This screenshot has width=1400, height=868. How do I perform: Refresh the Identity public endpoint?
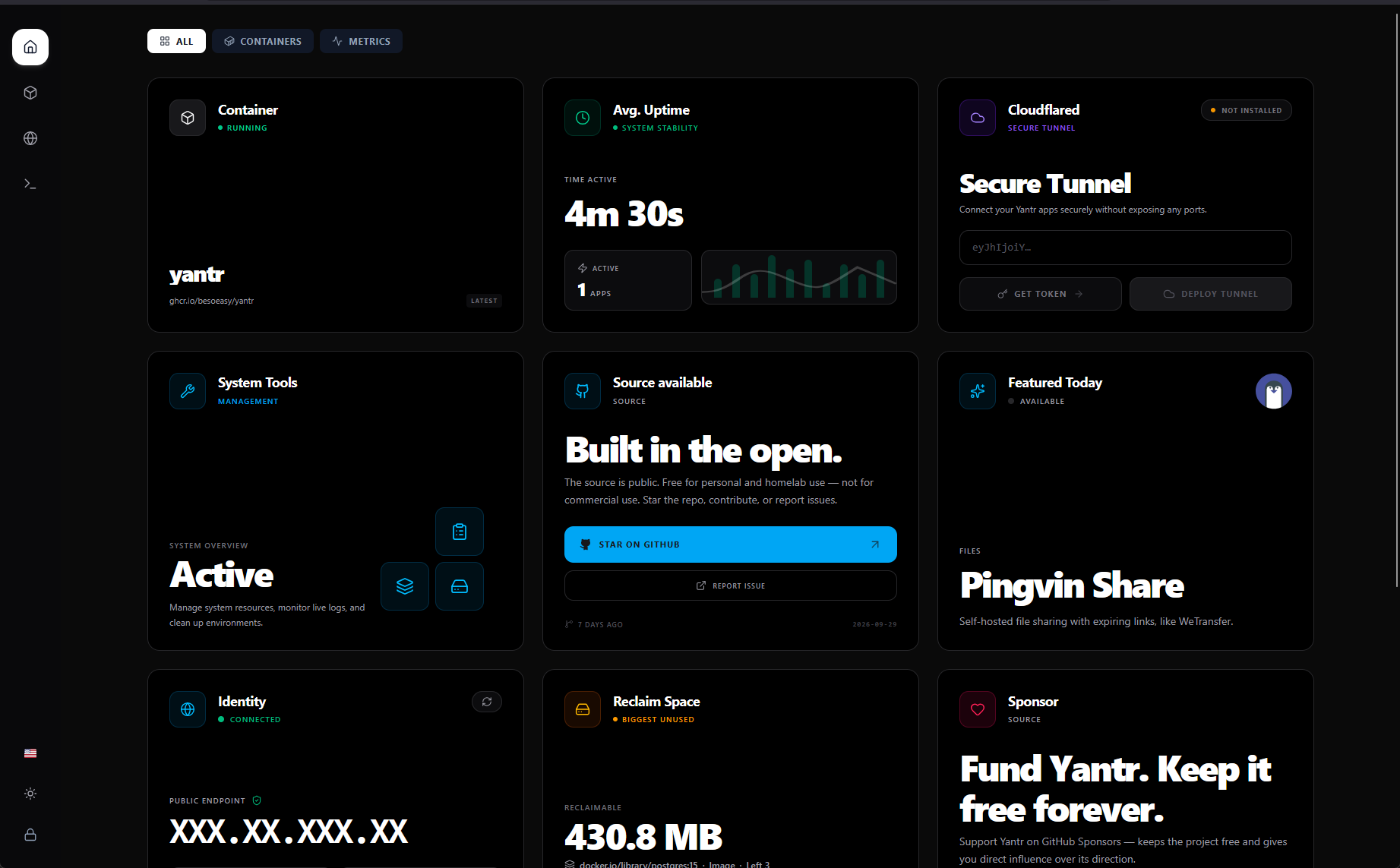tap(487, 702)
